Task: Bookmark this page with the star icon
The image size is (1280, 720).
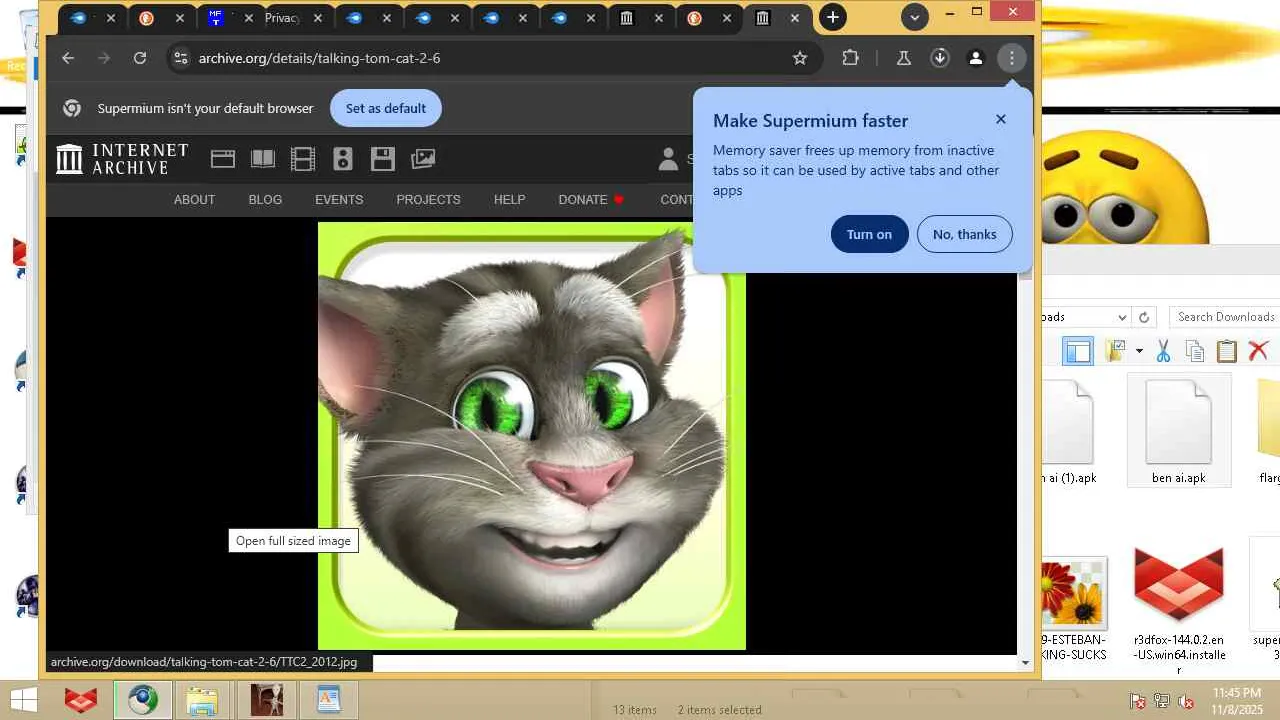Action: coord(800,58)
